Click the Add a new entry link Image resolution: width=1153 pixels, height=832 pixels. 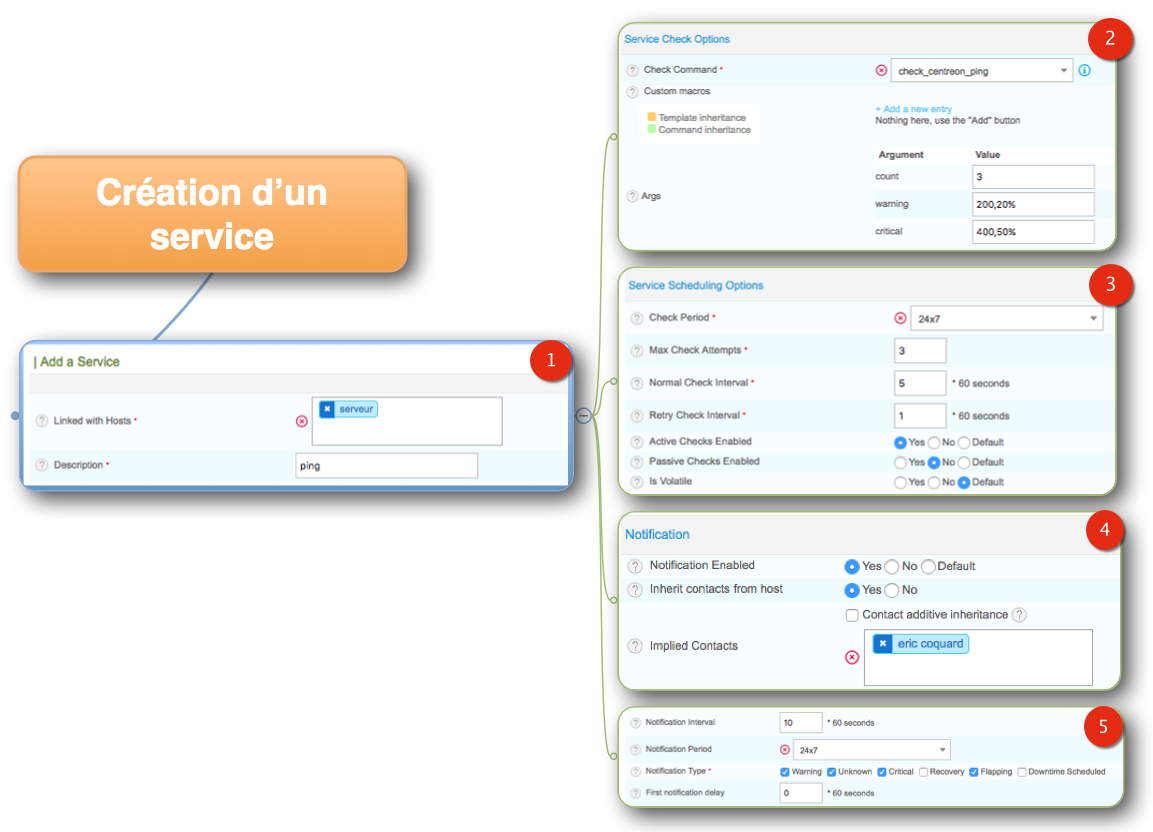coord(913,109)
